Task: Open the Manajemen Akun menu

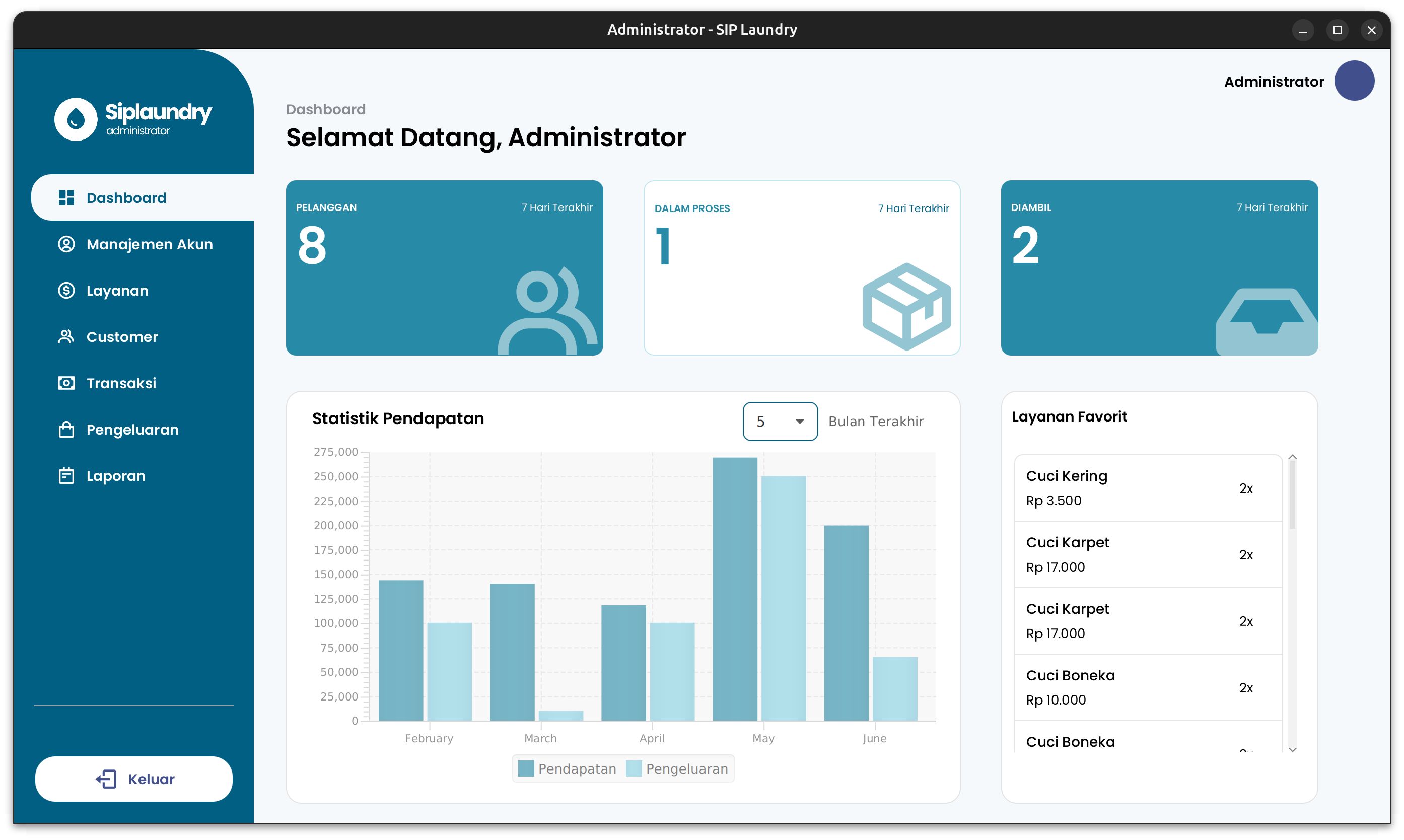Action: tap(143, 244)
